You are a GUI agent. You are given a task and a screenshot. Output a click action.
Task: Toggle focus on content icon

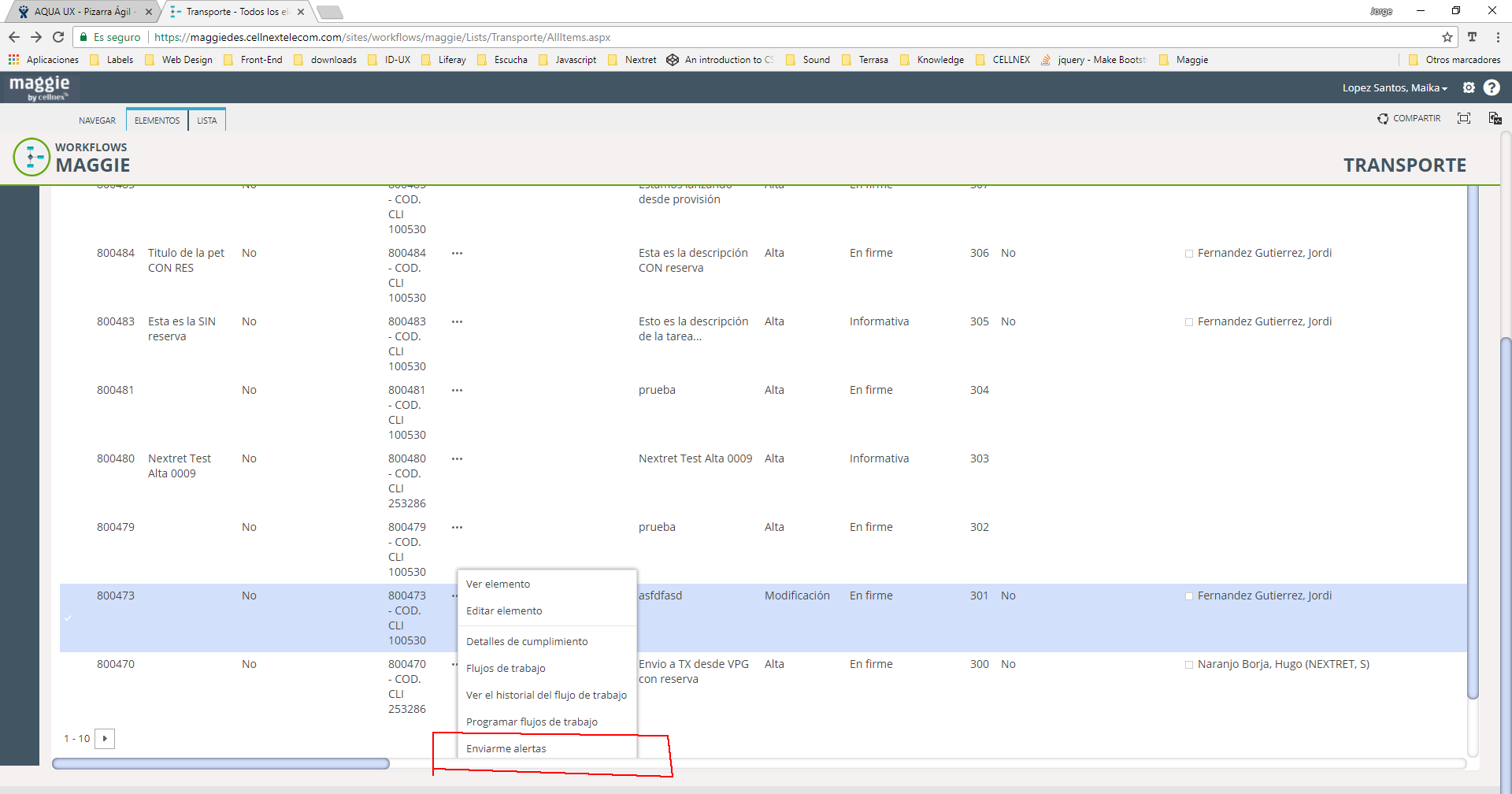pyautogui.click(x=1464, y=118)
